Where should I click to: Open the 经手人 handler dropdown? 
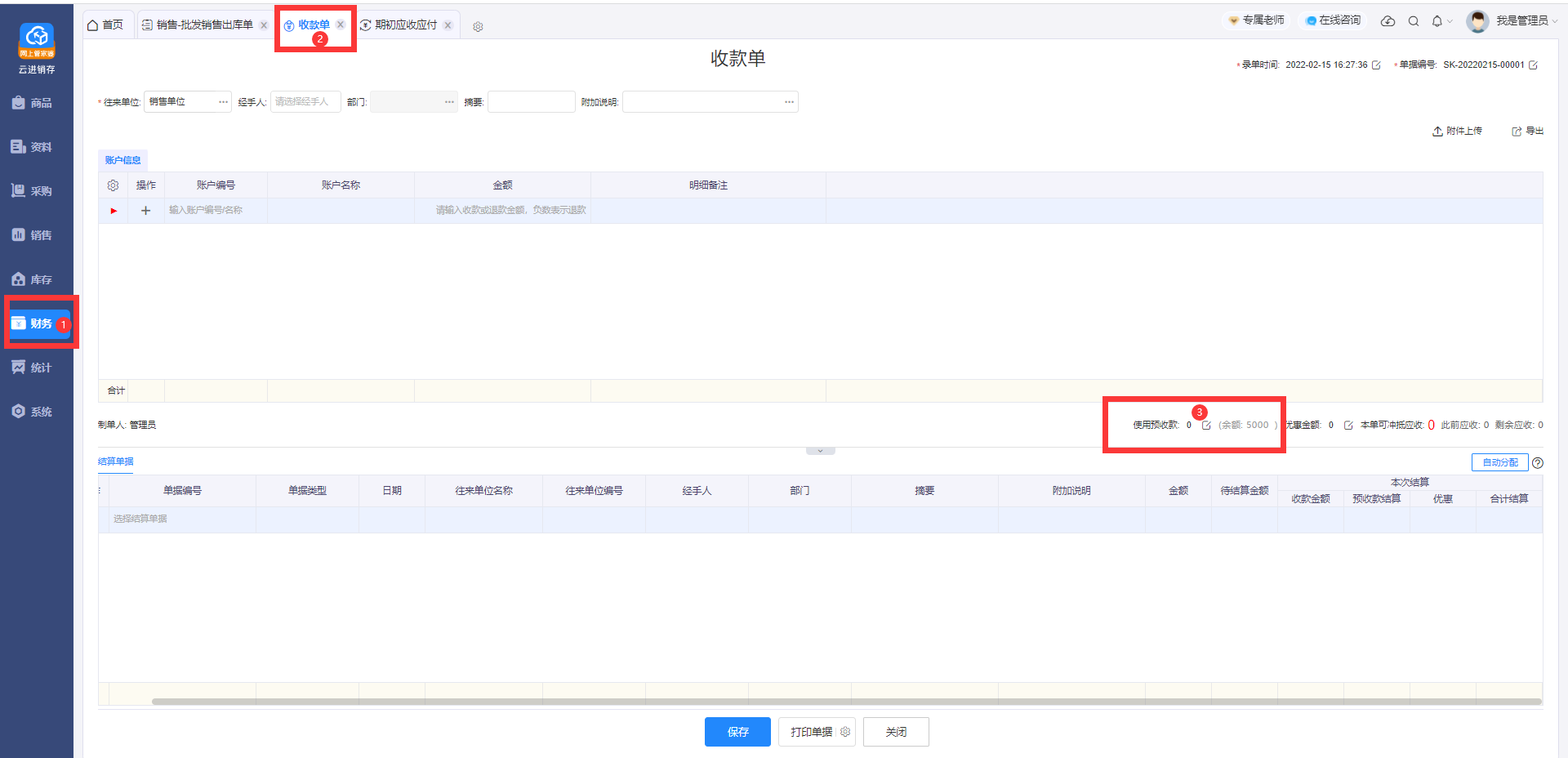pyautogui.click(x=305, y=102)
